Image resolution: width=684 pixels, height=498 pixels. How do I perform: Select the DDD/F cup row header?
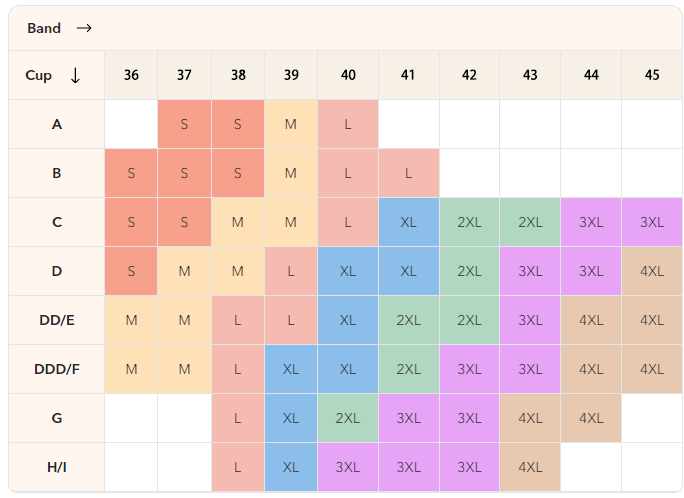pos(57,369)
